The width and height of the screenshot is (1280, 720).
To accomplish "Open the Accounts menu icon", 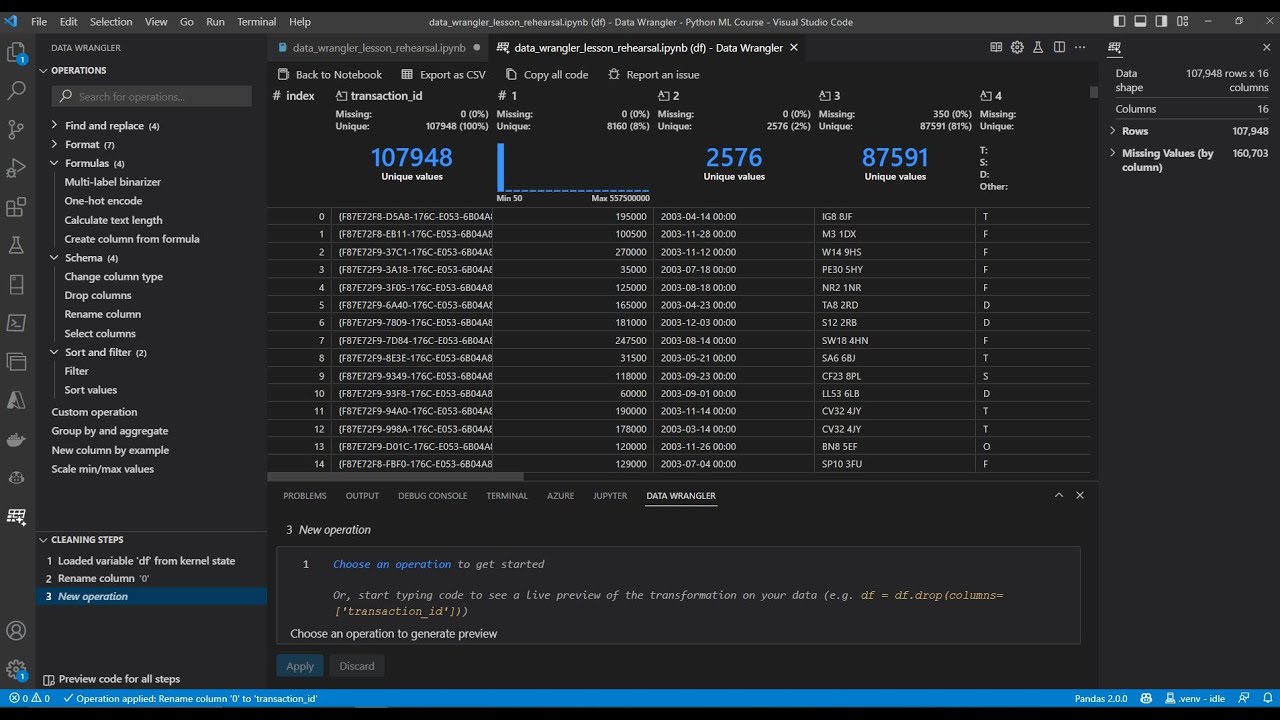I will click(16, 631).
